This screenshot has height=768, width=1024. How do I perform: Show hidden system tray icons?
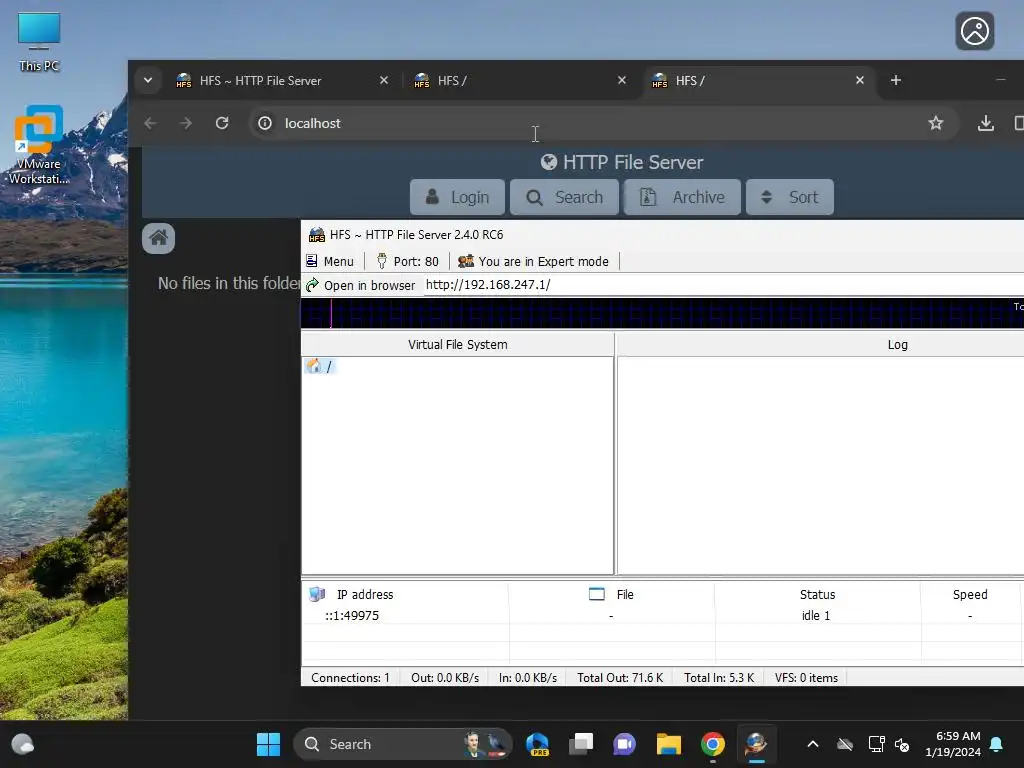(x=813, y=744)
